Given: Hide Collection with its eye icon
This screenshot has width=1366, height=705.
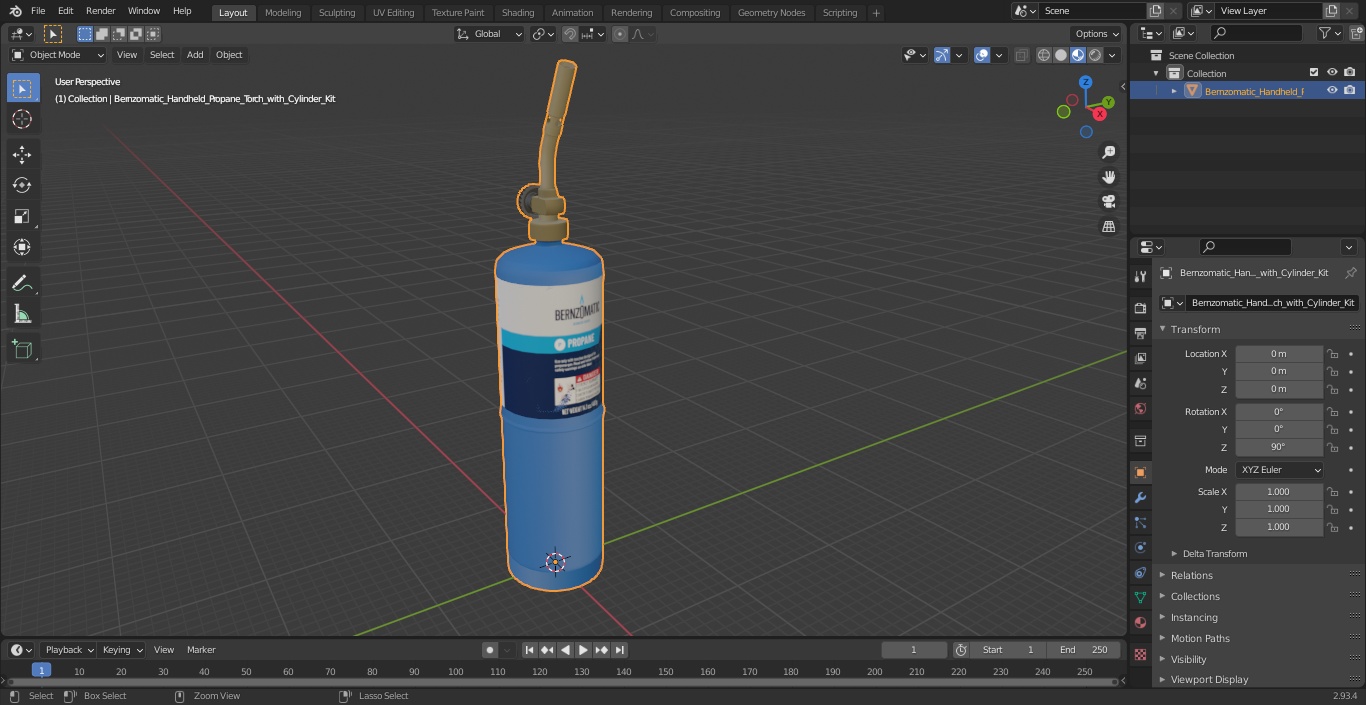Looking at the screenshot, I should [x=1332, y=72].
